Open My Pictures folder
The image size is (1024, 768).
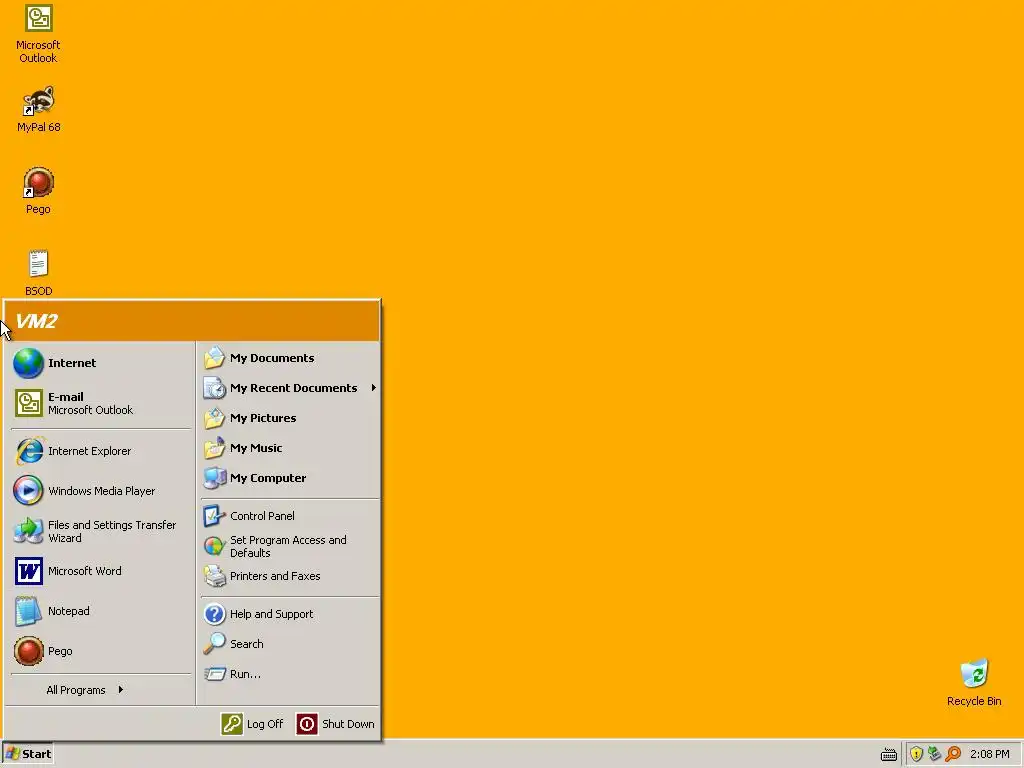click(289, 418)
